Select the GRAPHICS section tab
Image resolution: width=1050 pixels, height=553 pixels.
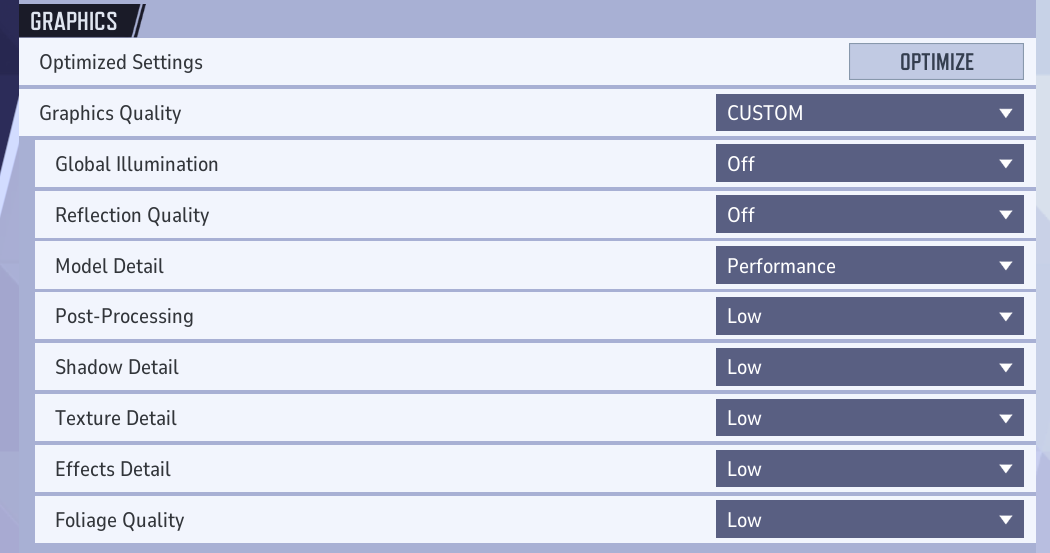76,21
